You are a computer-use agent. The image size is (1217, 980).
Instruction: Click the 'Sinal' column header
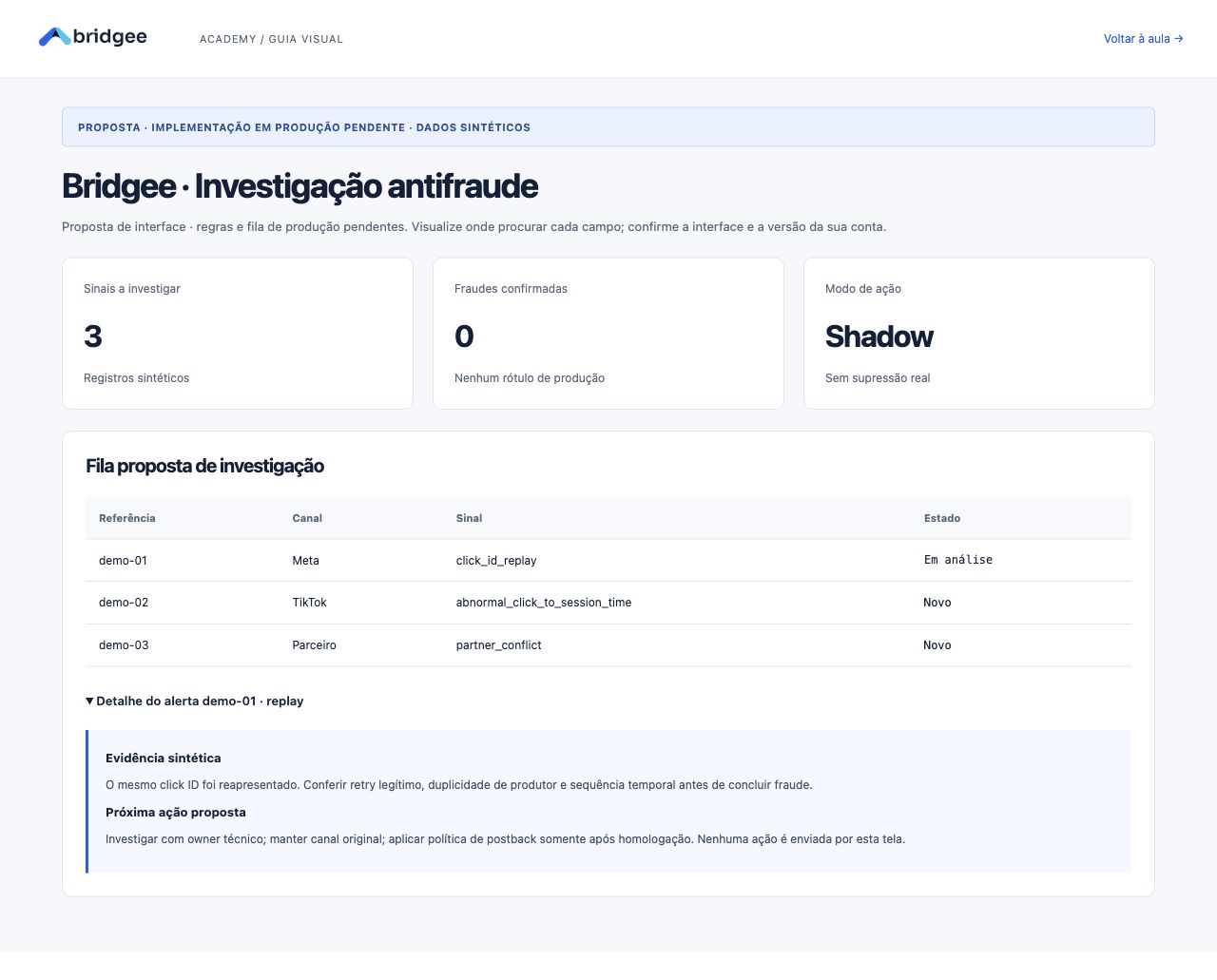pyautogui.click(x=469, y=518)
